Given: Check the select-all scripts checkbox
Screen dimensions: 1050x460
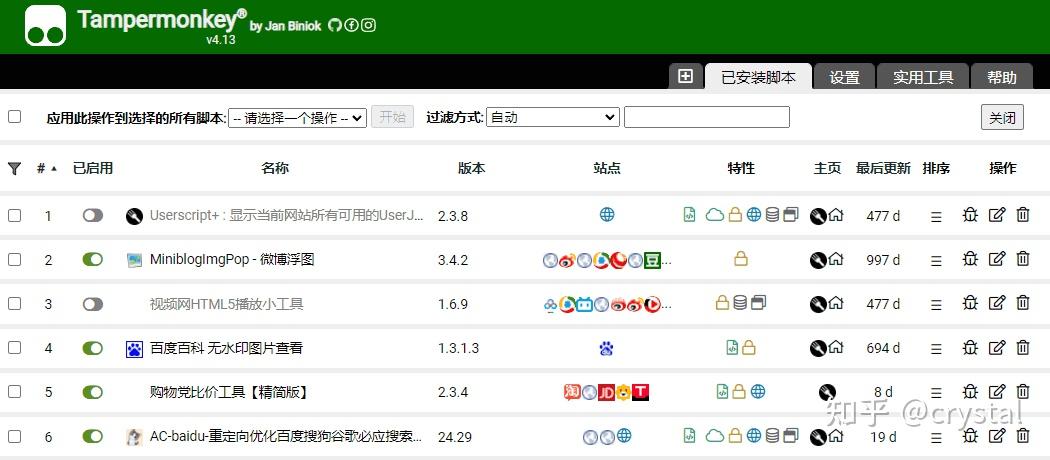Looking at the screenshot, I should click(x=14, y=117).
